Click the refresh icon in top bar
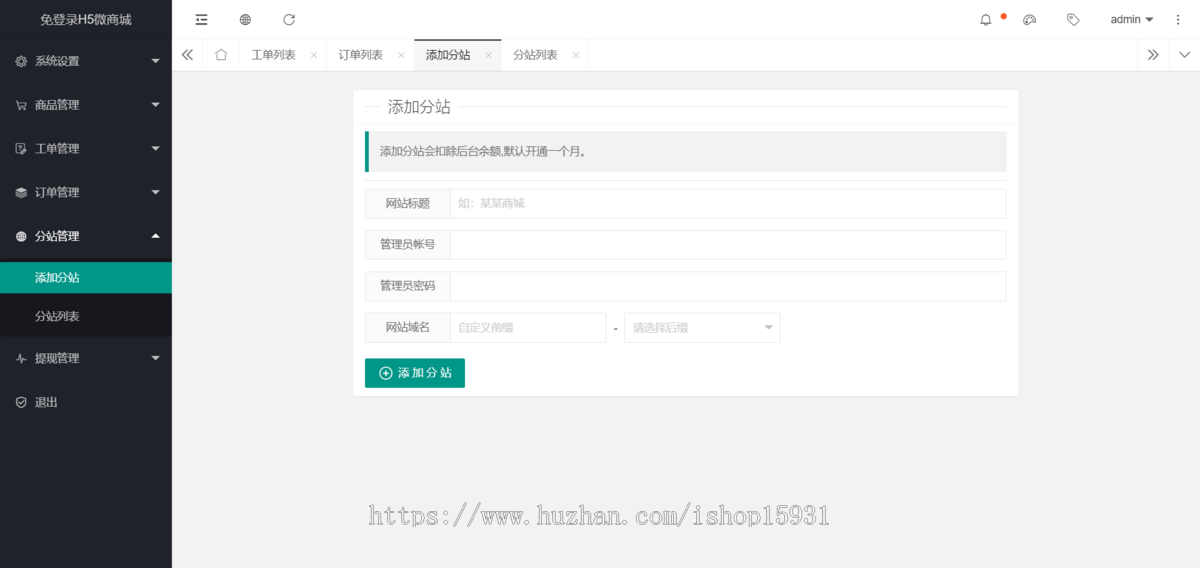This screenshot has height=568, width=1200. point(289,19)
